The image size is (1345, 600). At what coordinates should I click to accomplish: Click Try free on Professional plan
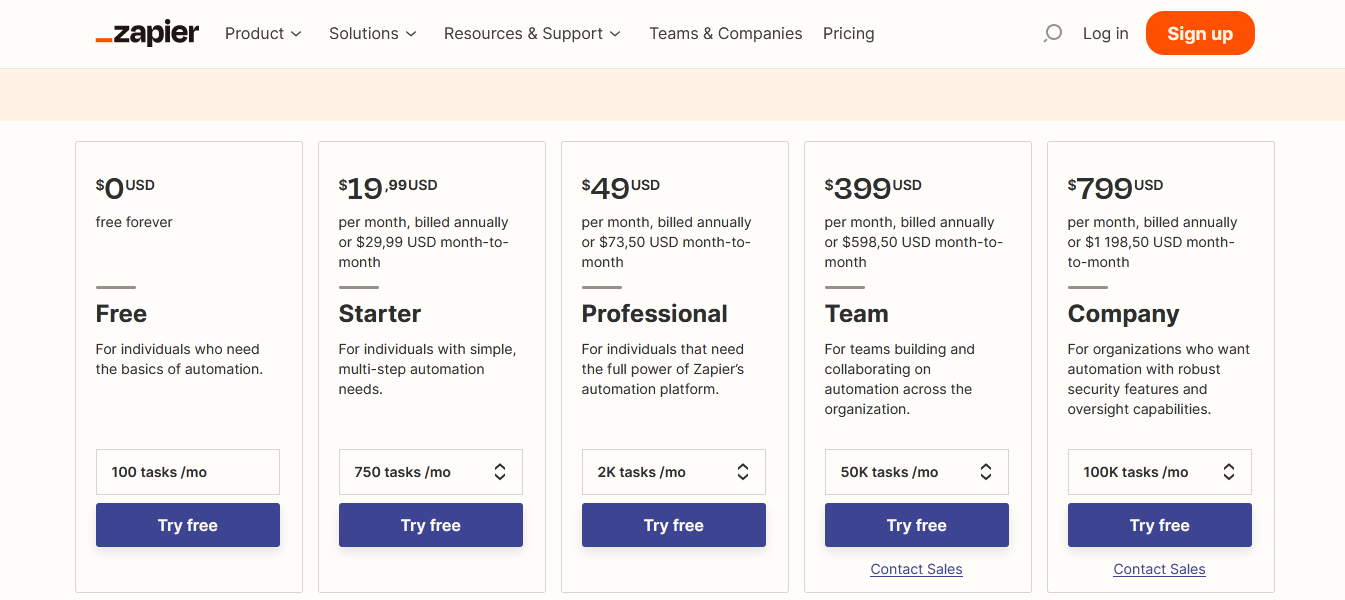(x=674, y=525)
